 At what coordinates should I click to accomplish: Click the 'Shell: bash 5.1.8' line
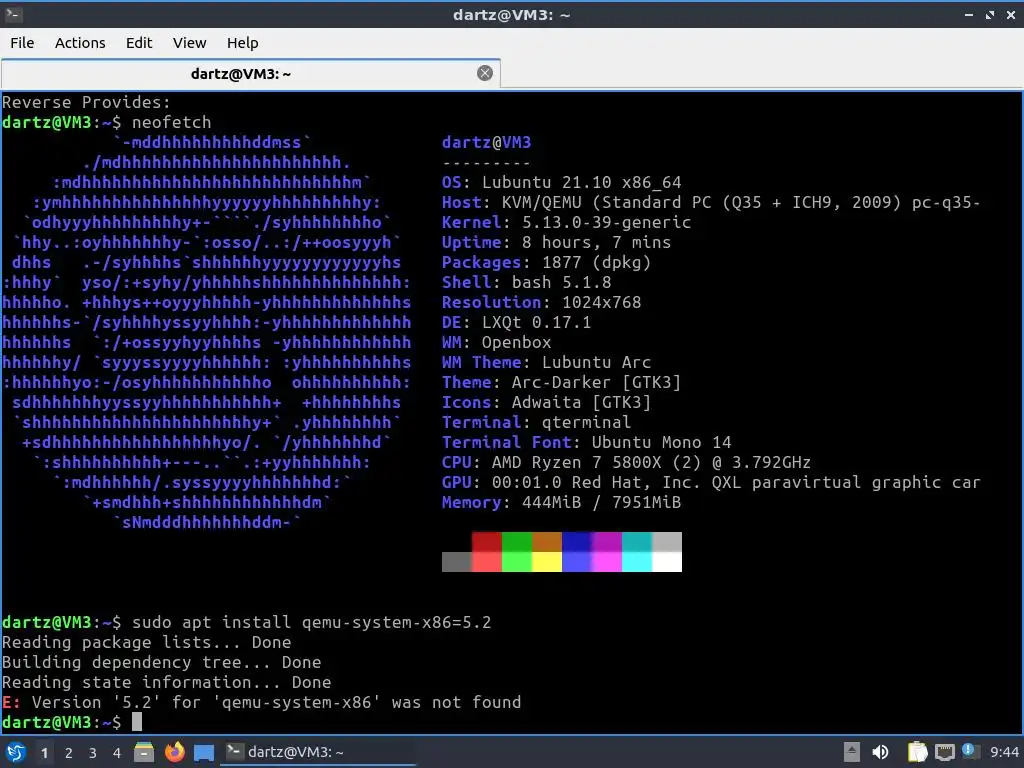pos(526,282)
